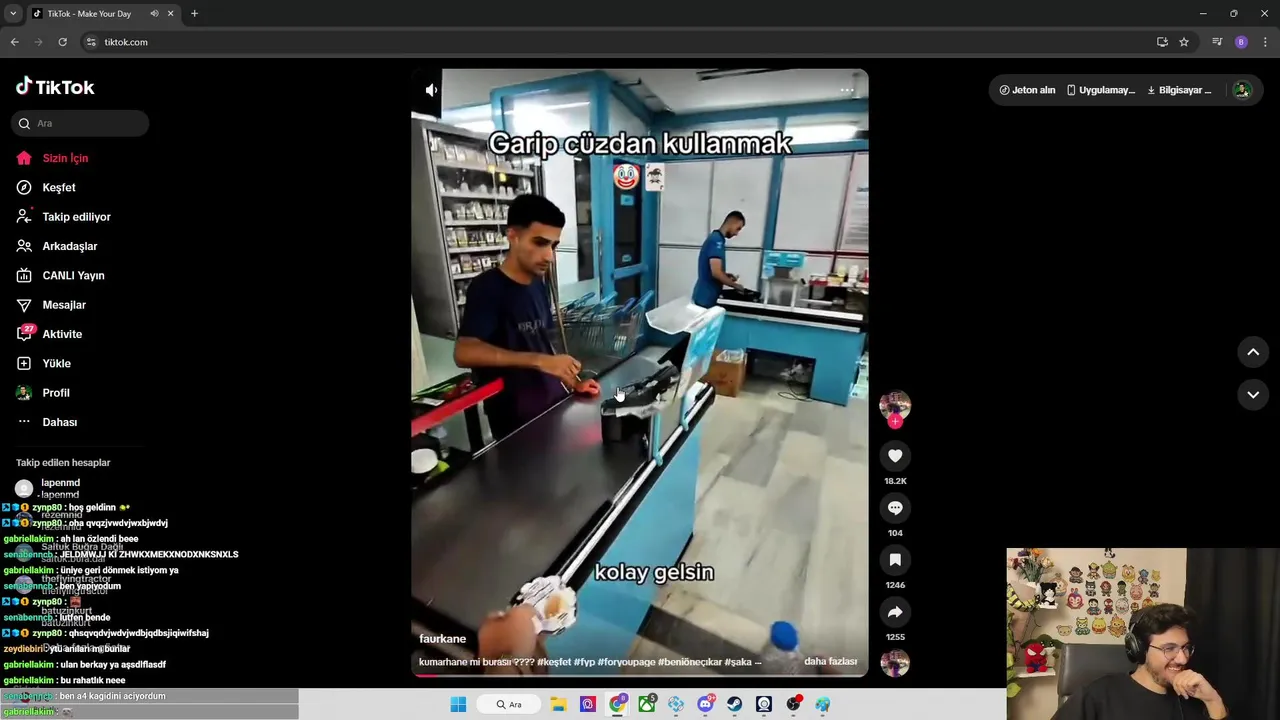Viewport: 1280px width, 720px height.
Task: Open the browser media control icon
Action: point(1217,42)
